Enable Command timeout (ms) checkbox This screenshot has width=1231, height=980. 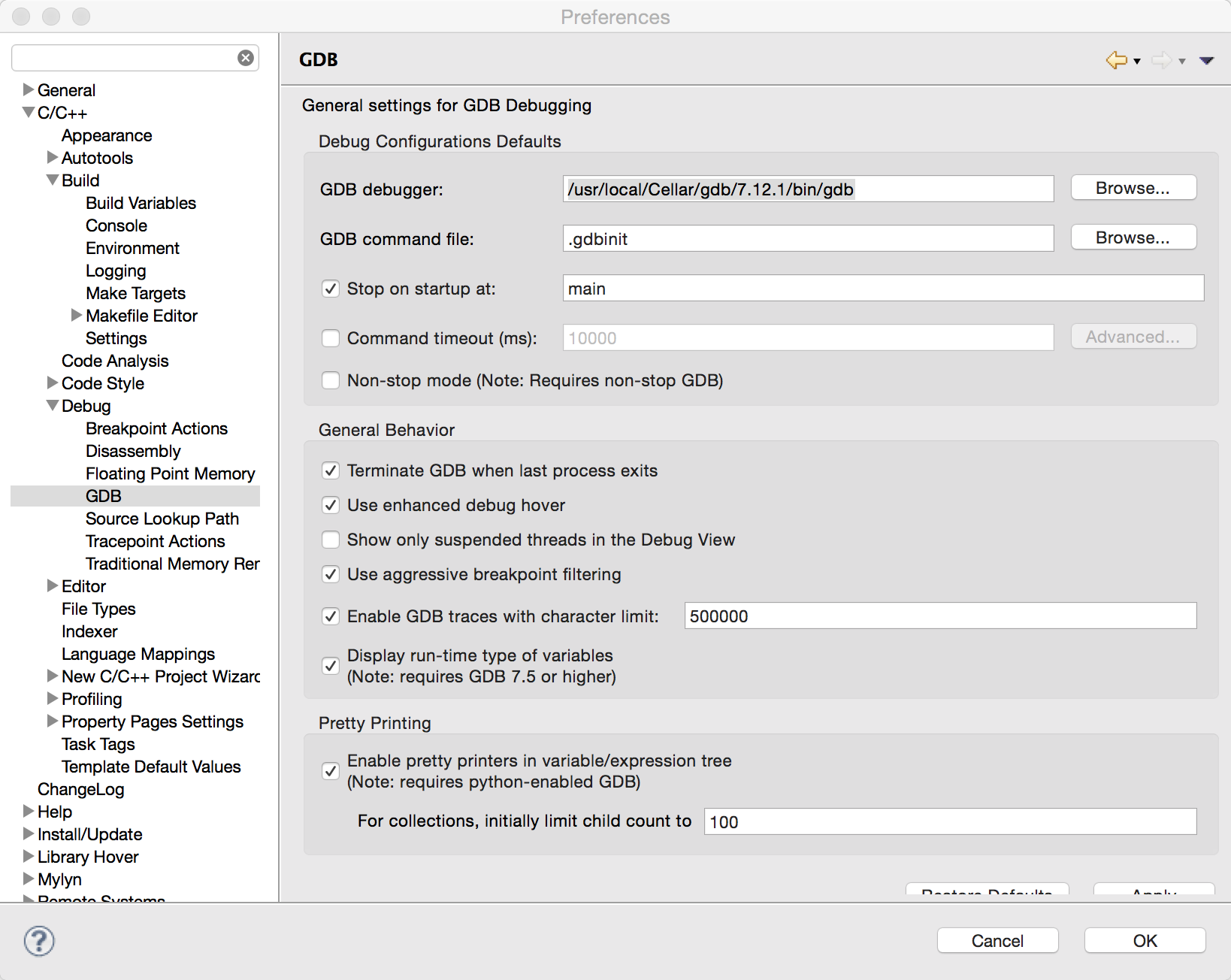pyautogui.click(x=331, y=338)
